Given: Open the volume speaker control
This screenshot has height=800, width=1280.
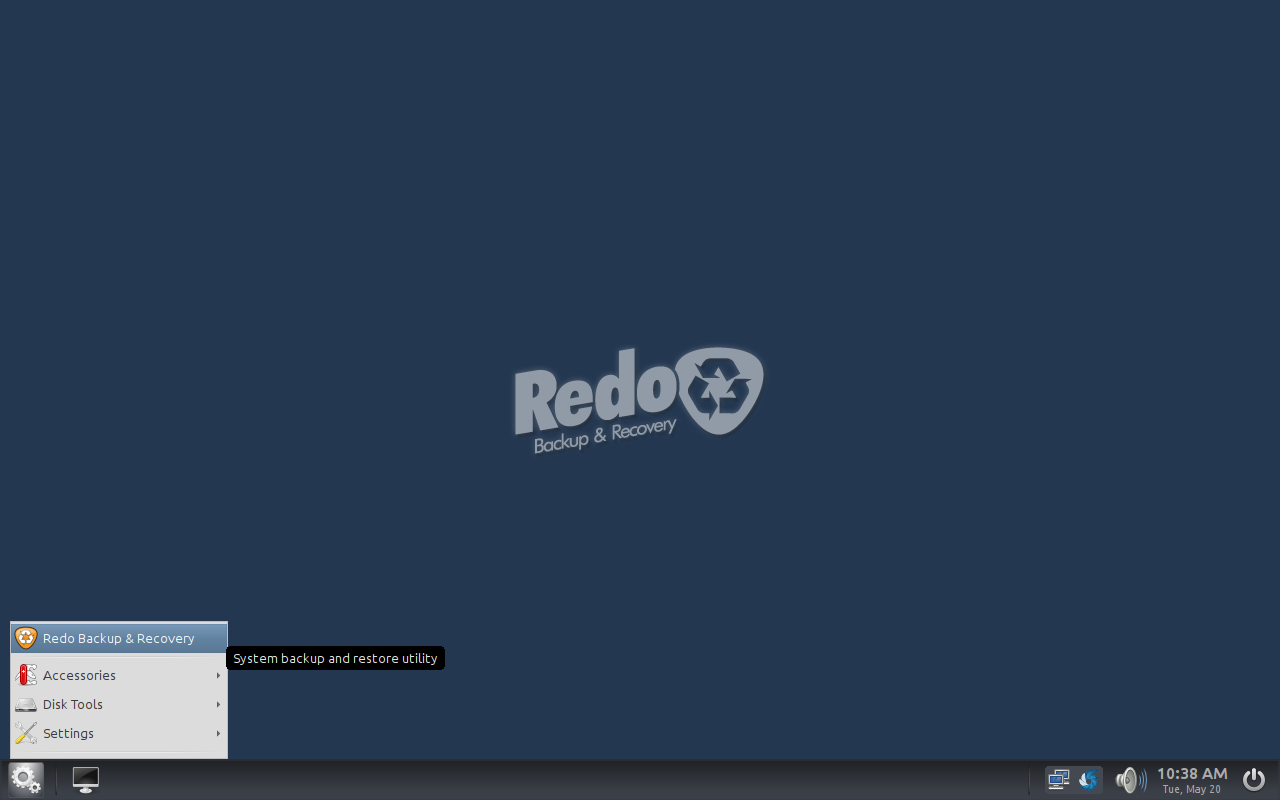Looking at the screenshot, I should (1130, 779).
